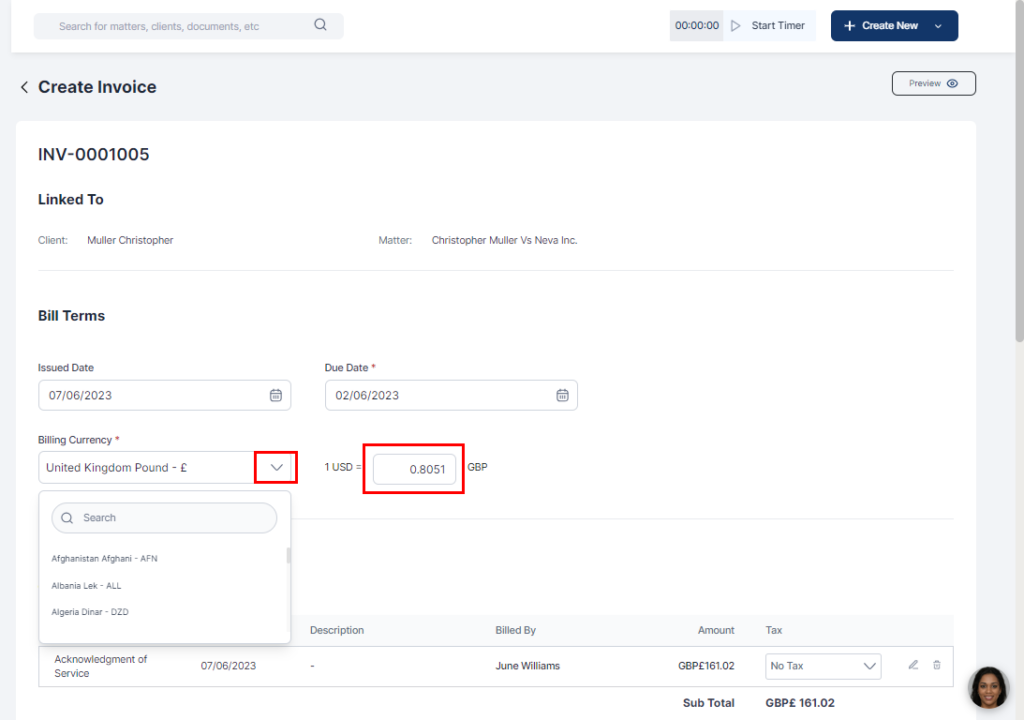Click the USD to GBP exchange rate field
The height and width of the screenshot is (720, 1024).
pyautogui.click(x=414, y=469)
